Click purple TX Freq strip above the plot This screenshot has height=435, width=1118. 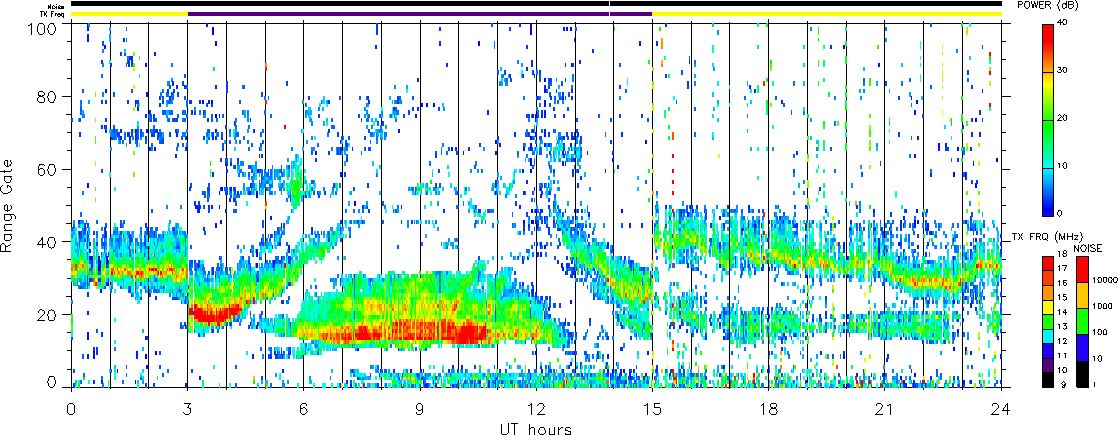pos(420,14)
